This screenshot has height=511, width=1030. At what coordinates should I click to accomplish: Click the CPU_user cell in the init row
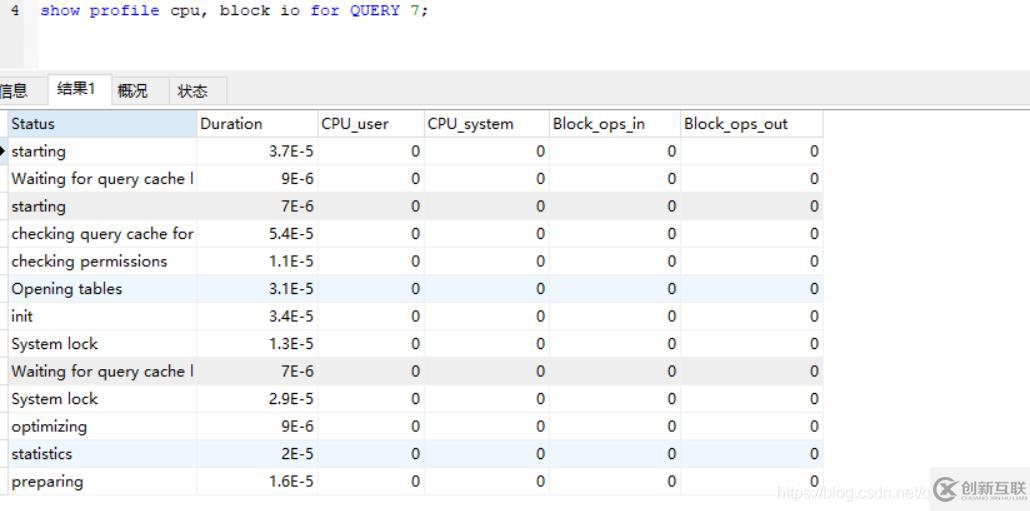tap(371, 317)
